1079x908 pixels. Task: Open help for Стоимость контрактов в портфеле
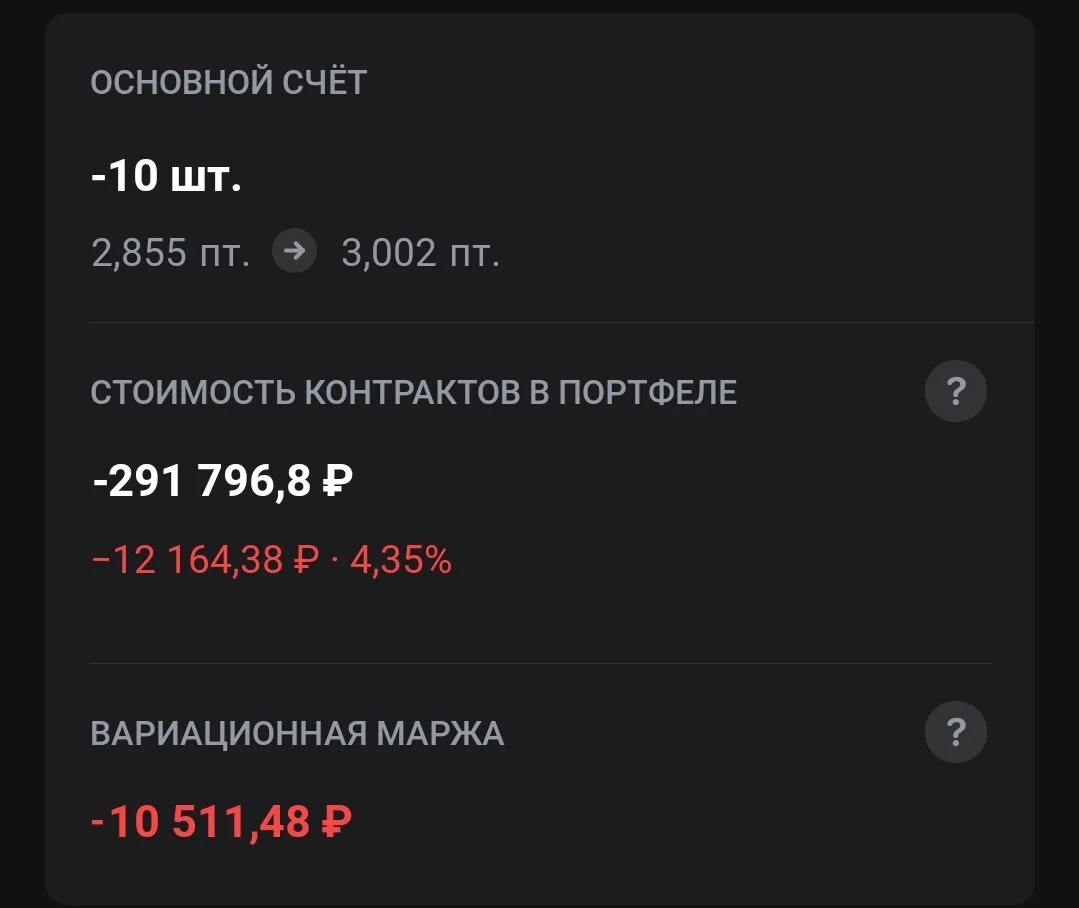coord(955,391)
